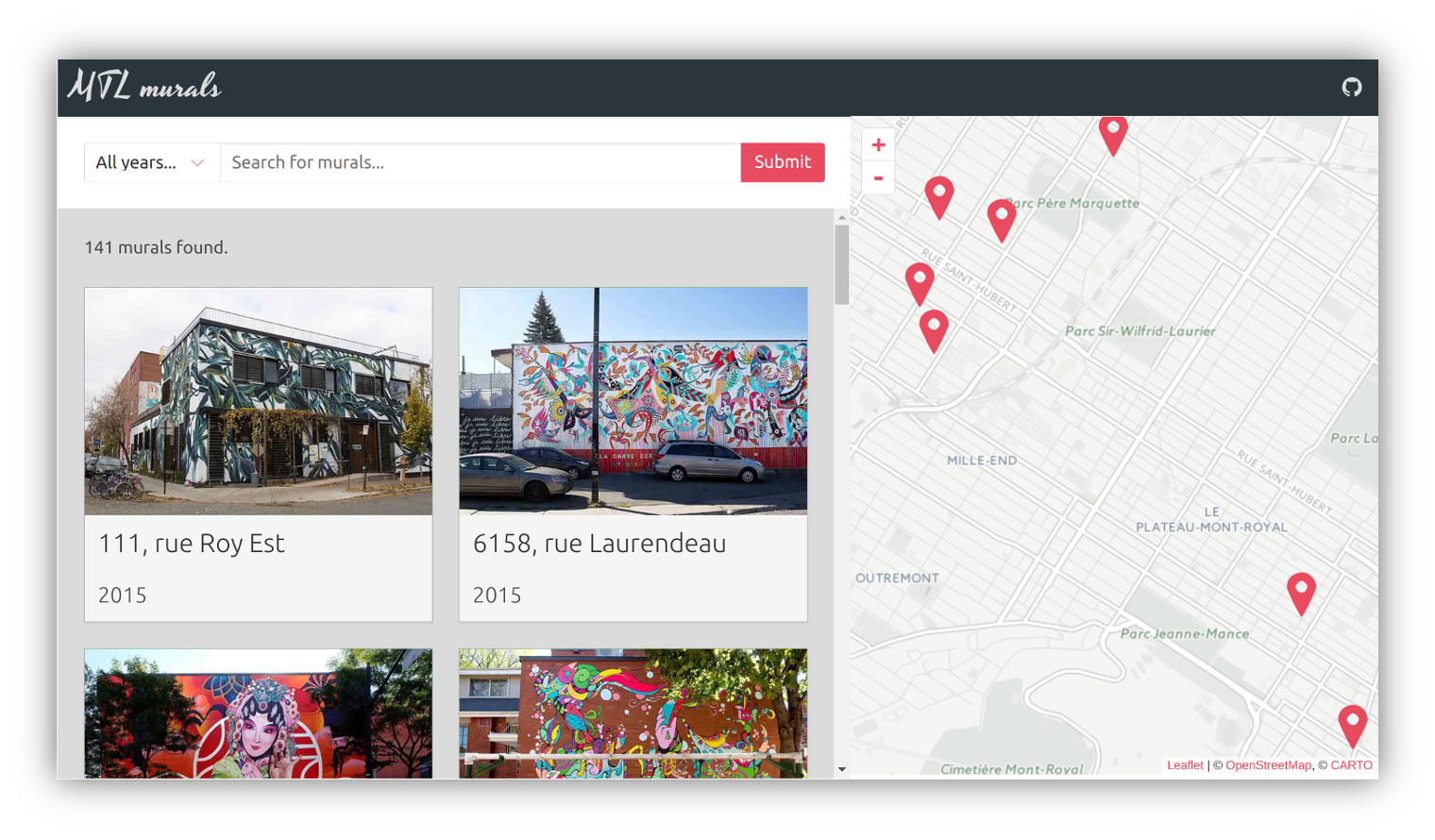The height and width of the screenshot is (840, 1435).
Task: Click the pin above Parc Jeanne-Mance
Action: pyautogui.click(x=1301, y=594)
